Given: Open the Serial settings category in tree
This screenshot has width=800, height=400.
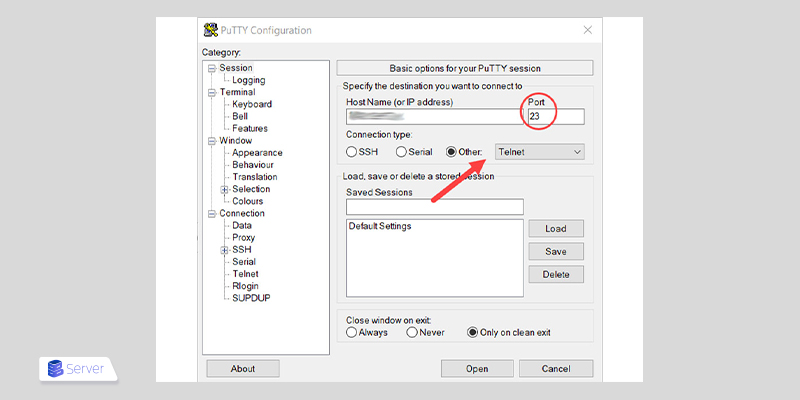Looking at the screenshot, I should (244, 262).
